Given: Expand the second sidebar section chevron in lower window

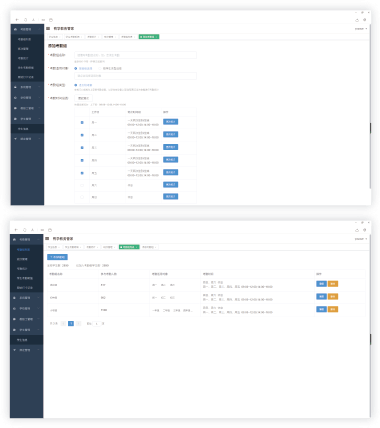Looking at the screenshot, I should tap(38, 298).
